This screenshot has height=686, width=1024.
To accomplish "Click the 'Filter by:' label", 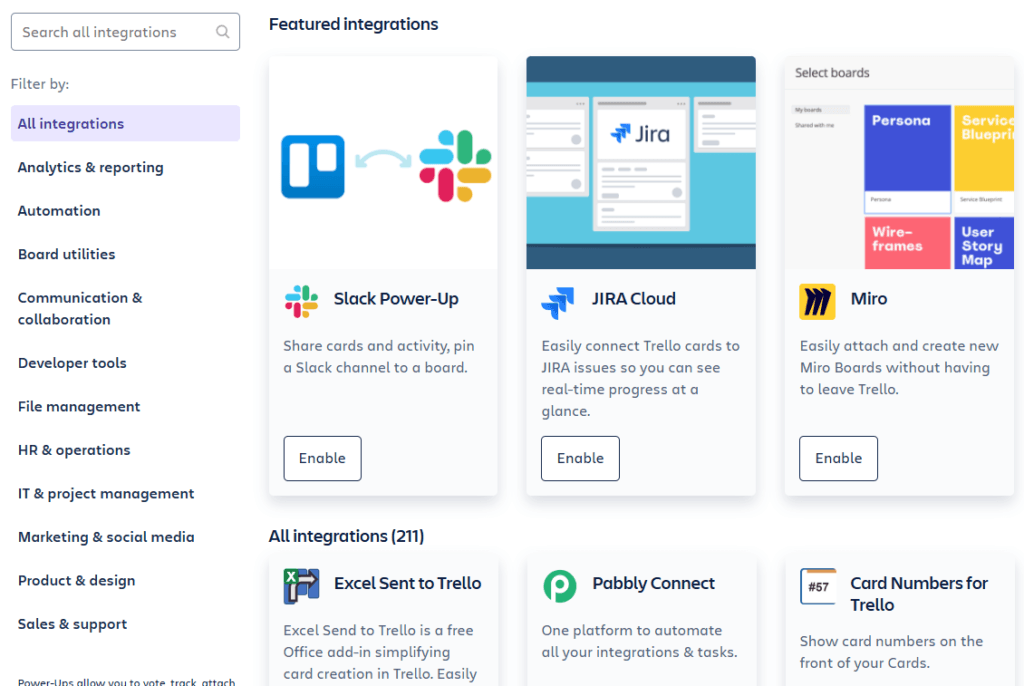I will [x=40, y=84].
